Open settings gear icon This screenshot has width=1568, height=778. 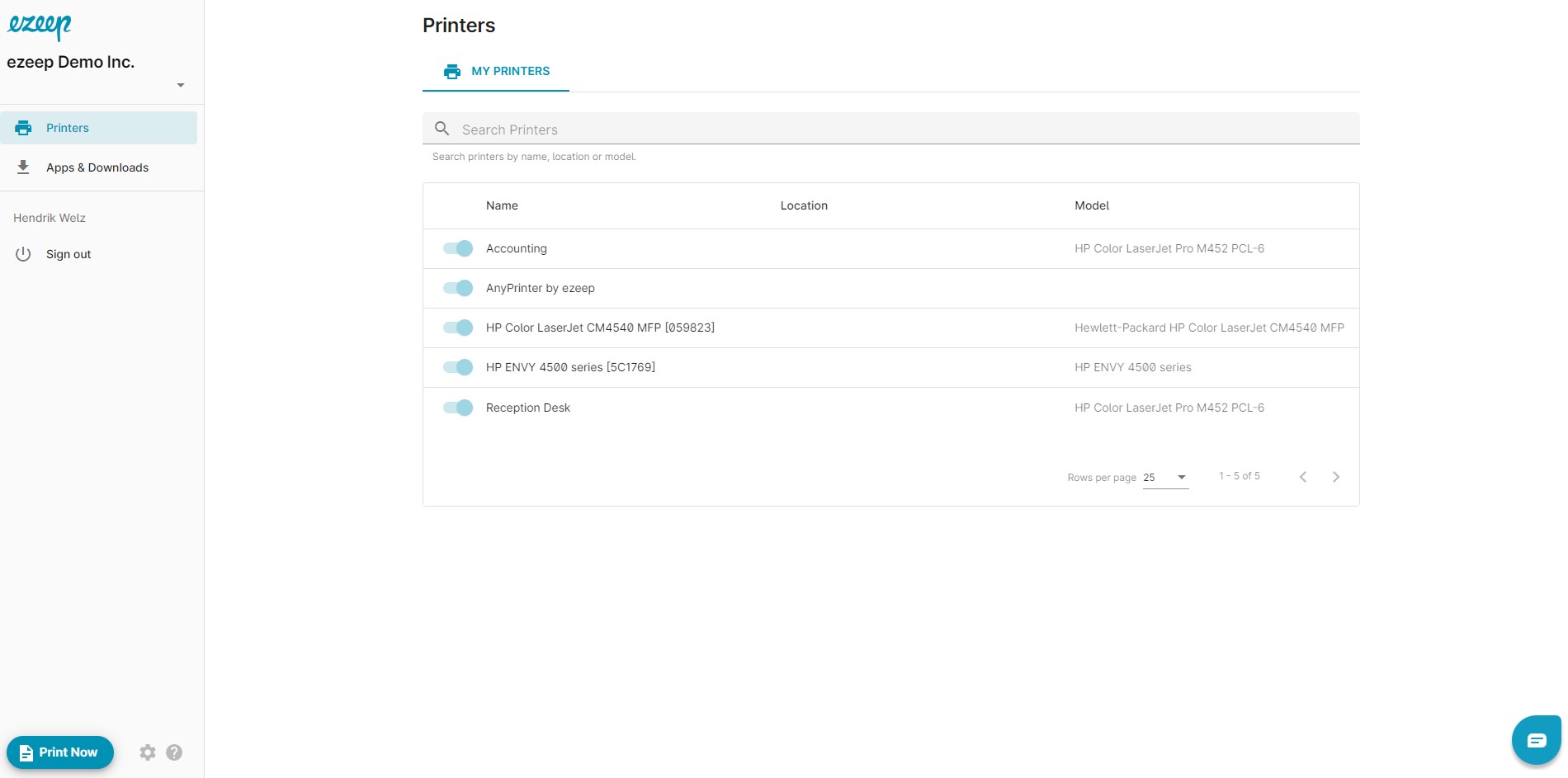point(148,752)
